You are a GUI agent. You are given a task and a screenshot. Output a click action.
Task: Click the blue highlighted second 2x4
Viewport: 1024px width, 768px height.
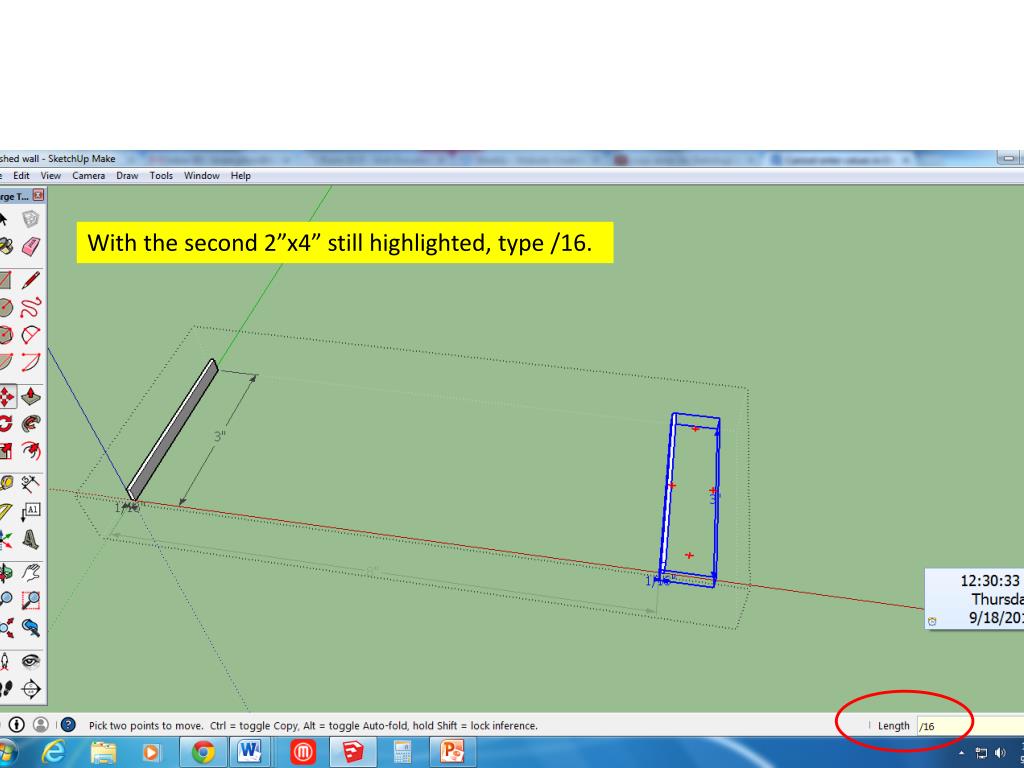(691, 500)
